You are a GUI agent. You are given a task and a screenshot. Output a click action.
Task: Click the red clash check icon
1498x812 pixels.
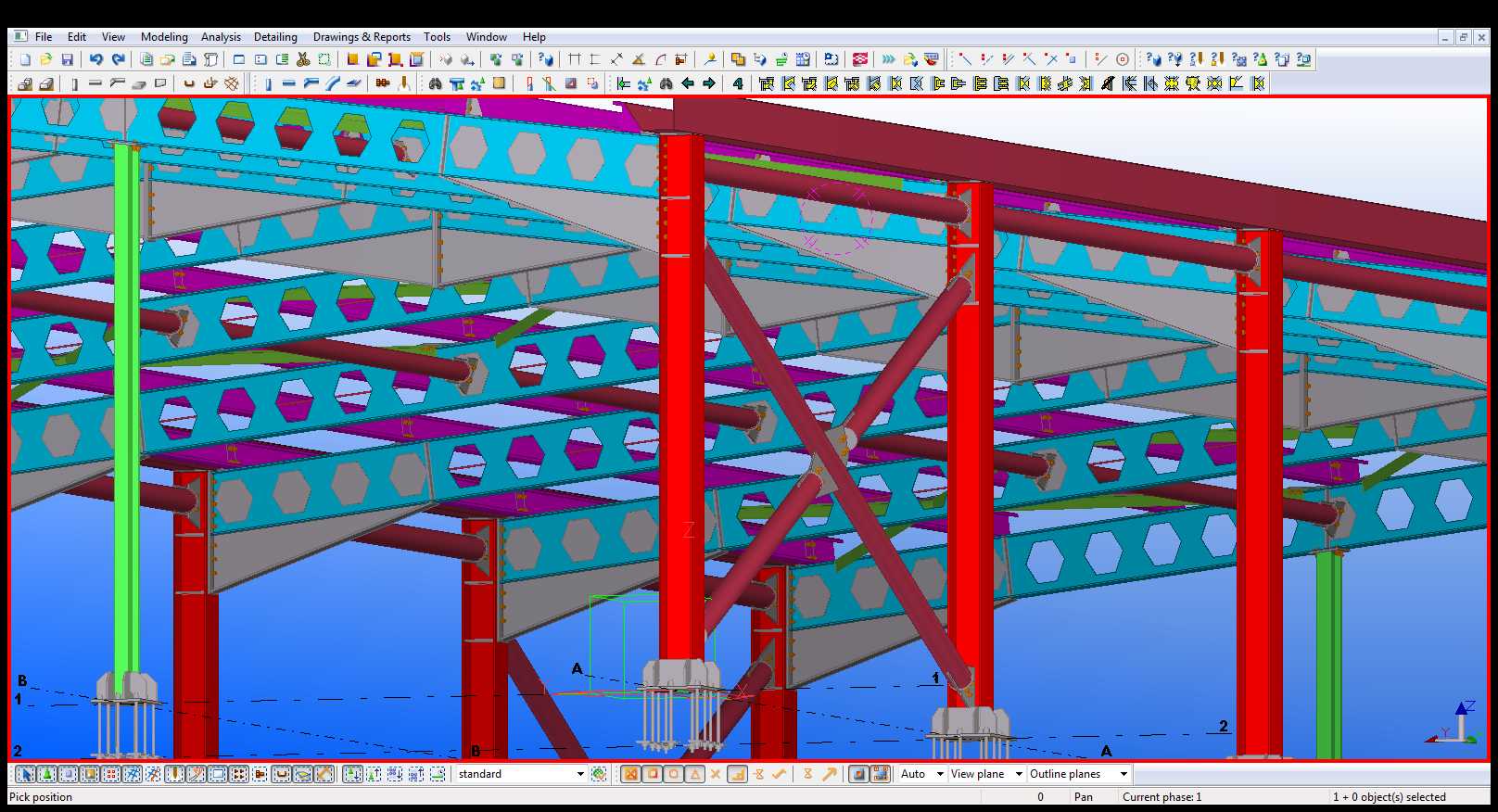pos(860,59)
